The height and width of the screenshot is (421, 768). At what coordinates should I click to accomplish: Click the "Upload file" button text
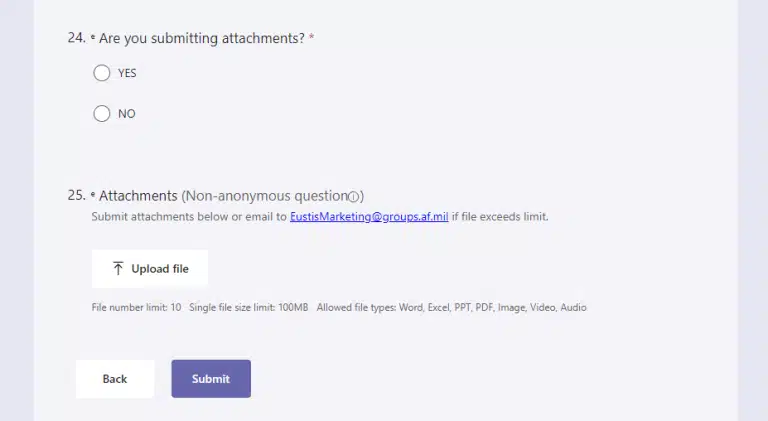160,269
